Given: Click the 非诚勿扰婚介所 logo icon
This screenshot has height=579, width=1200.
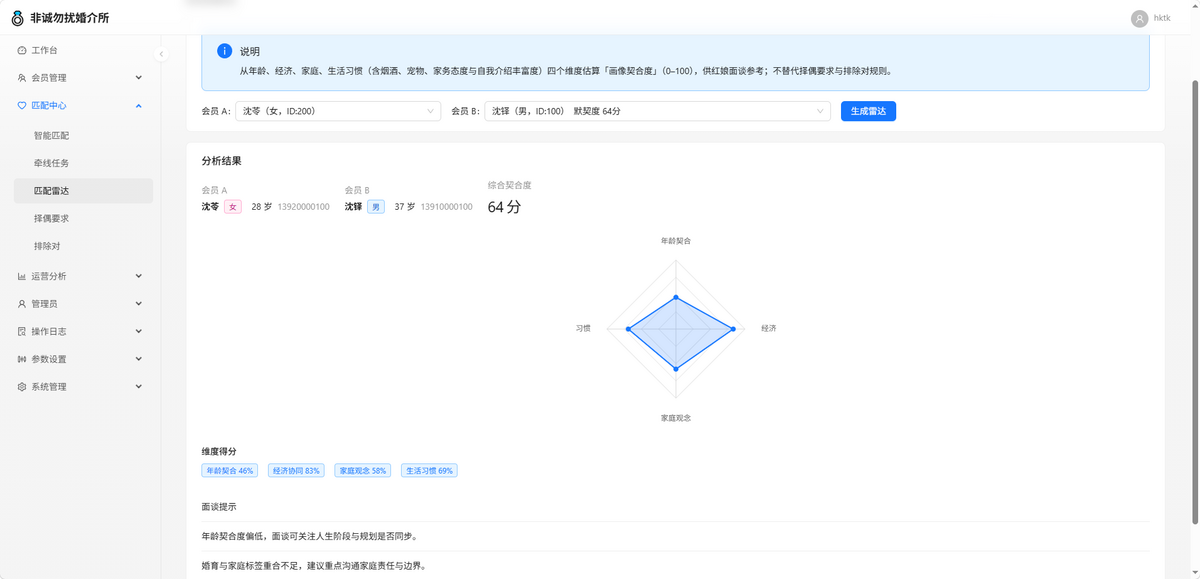Looking at the screenshot, I should pos(17,18).
